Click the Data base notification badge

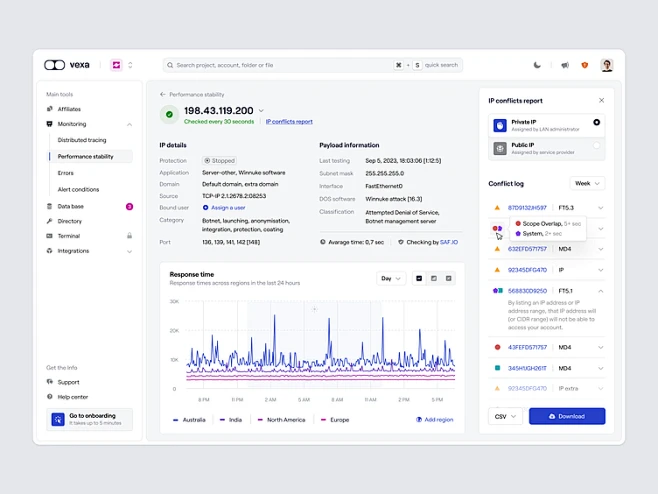tap(129, 206)
